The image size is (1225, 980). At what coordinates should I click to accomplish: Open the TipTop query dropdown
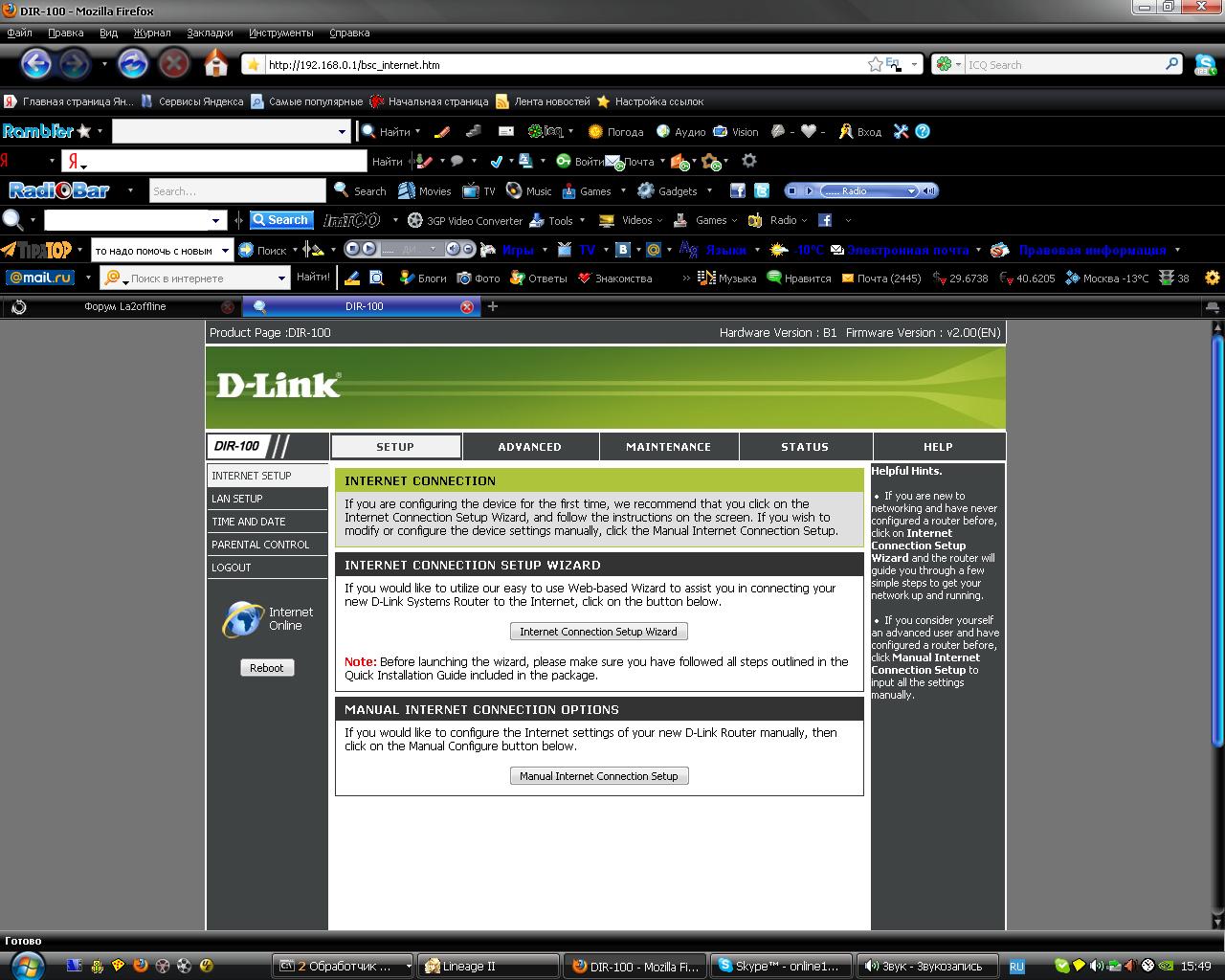(226, 250)
